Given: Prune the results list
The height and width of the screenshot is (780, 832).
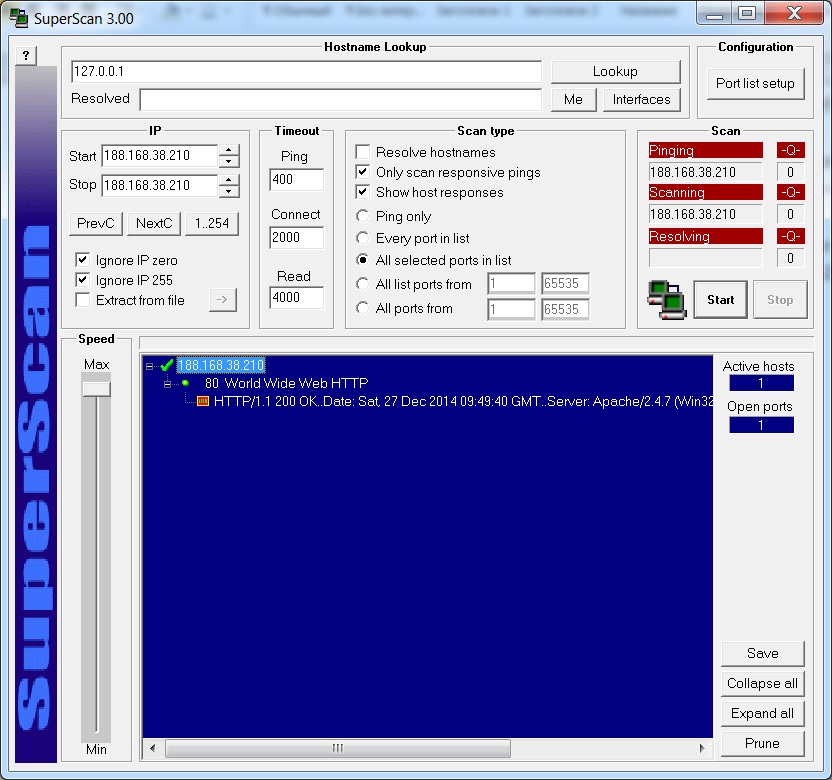Looking at the screenshot, I should (x=762, y=744).
